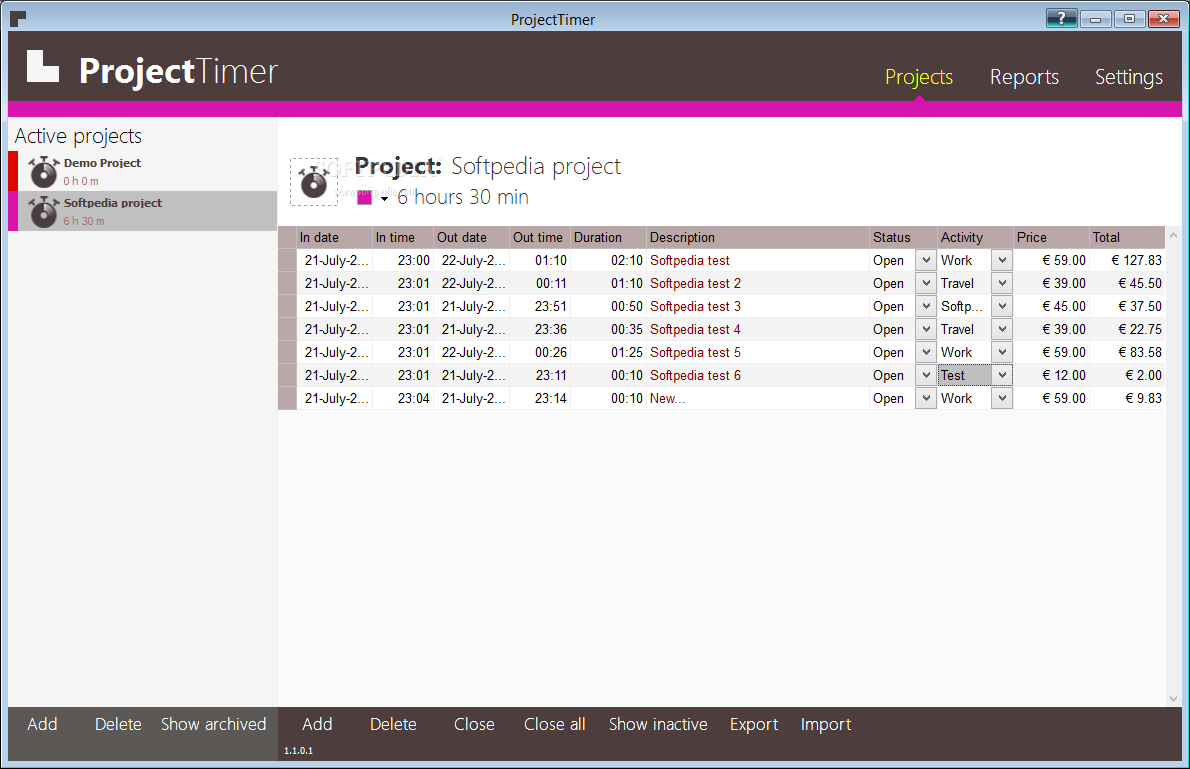Image resolution: width=1190 pixels, height=769 pixels.
Task: Open Status dropdown for Softpedia test 6
Action: 926,375
